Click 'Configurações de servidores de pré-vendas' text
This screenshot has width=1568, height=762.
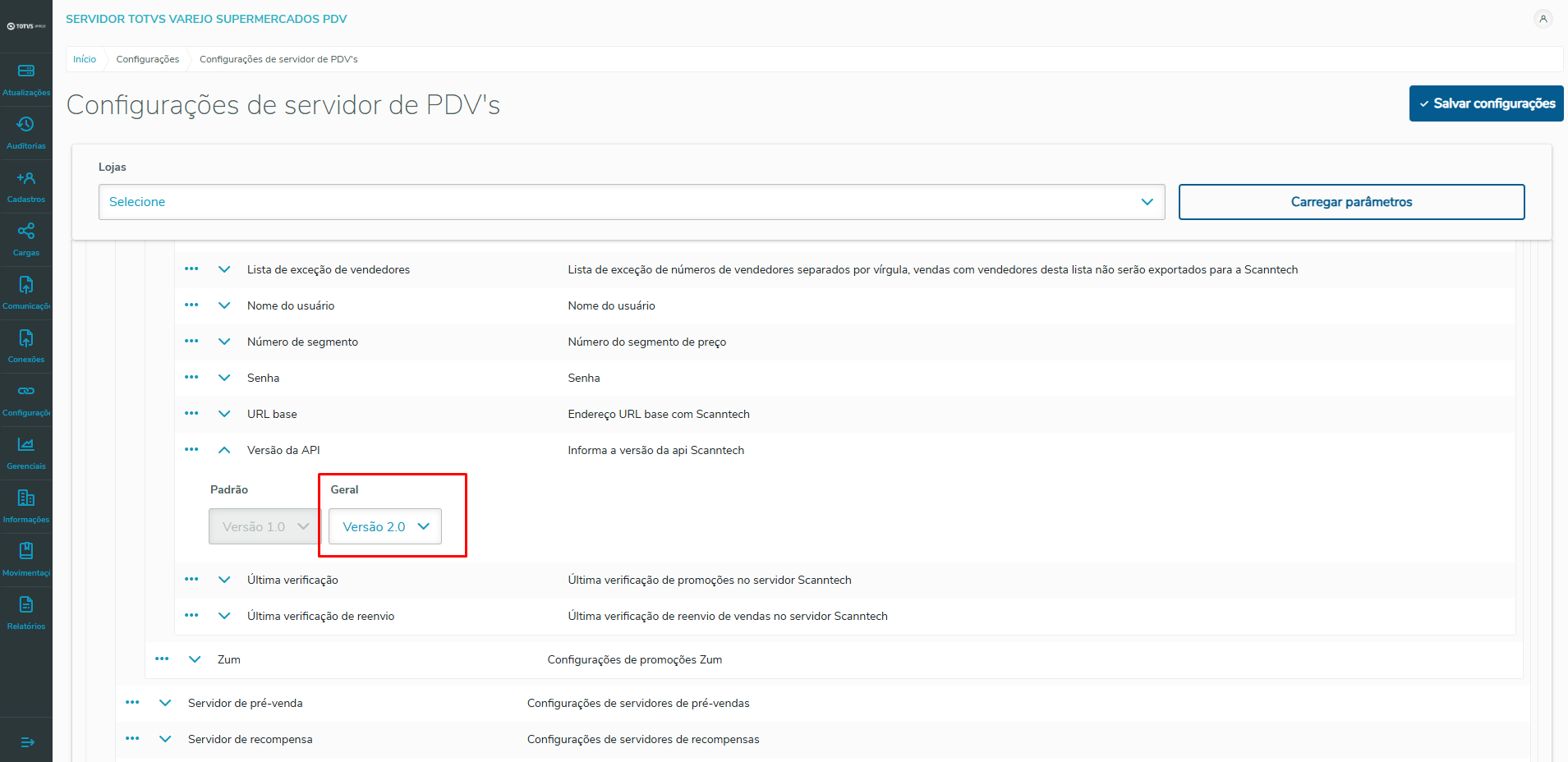click(x=638, y=703)
